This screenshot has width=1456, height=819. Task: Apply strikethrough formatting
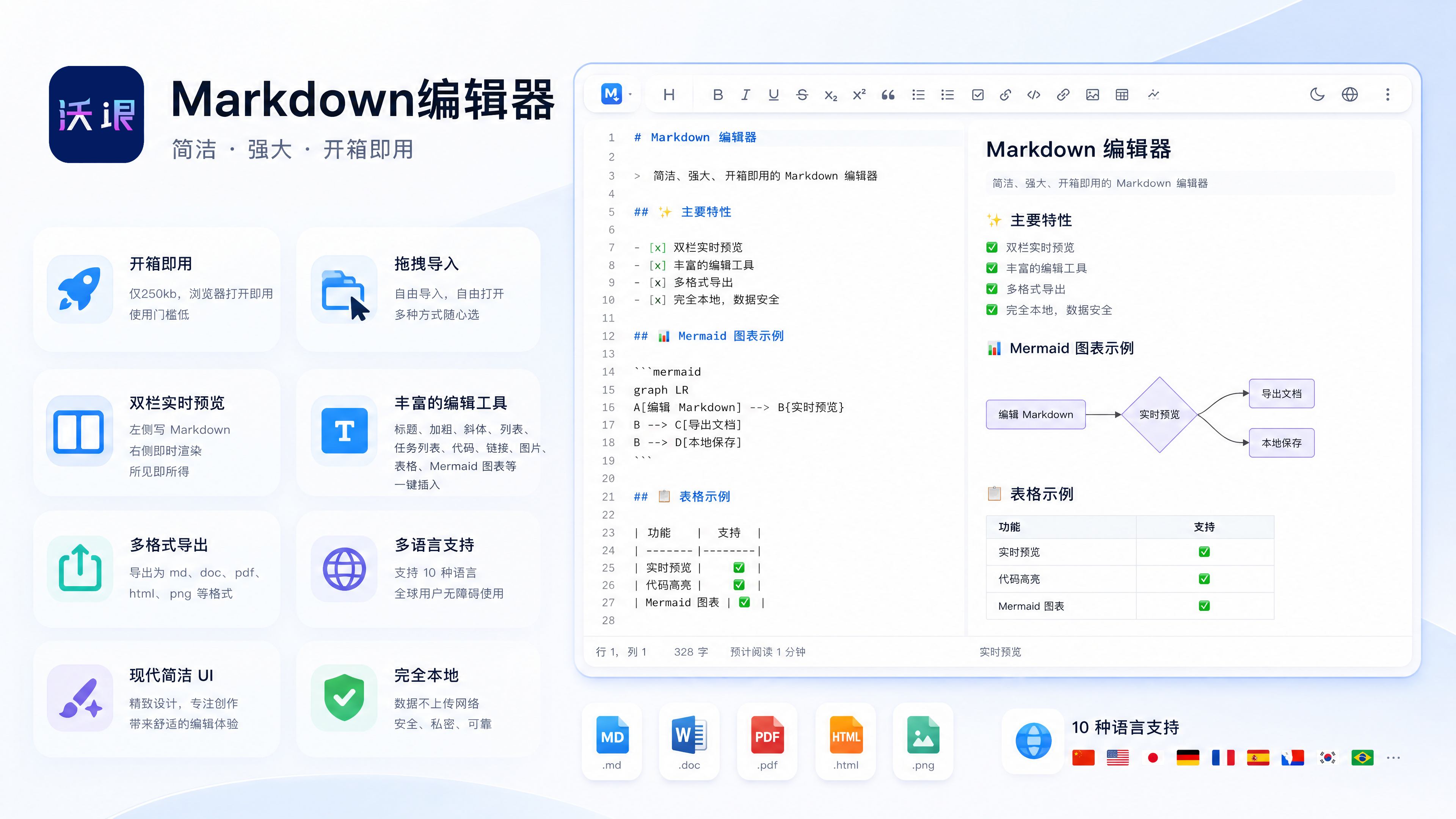point(802,94)
